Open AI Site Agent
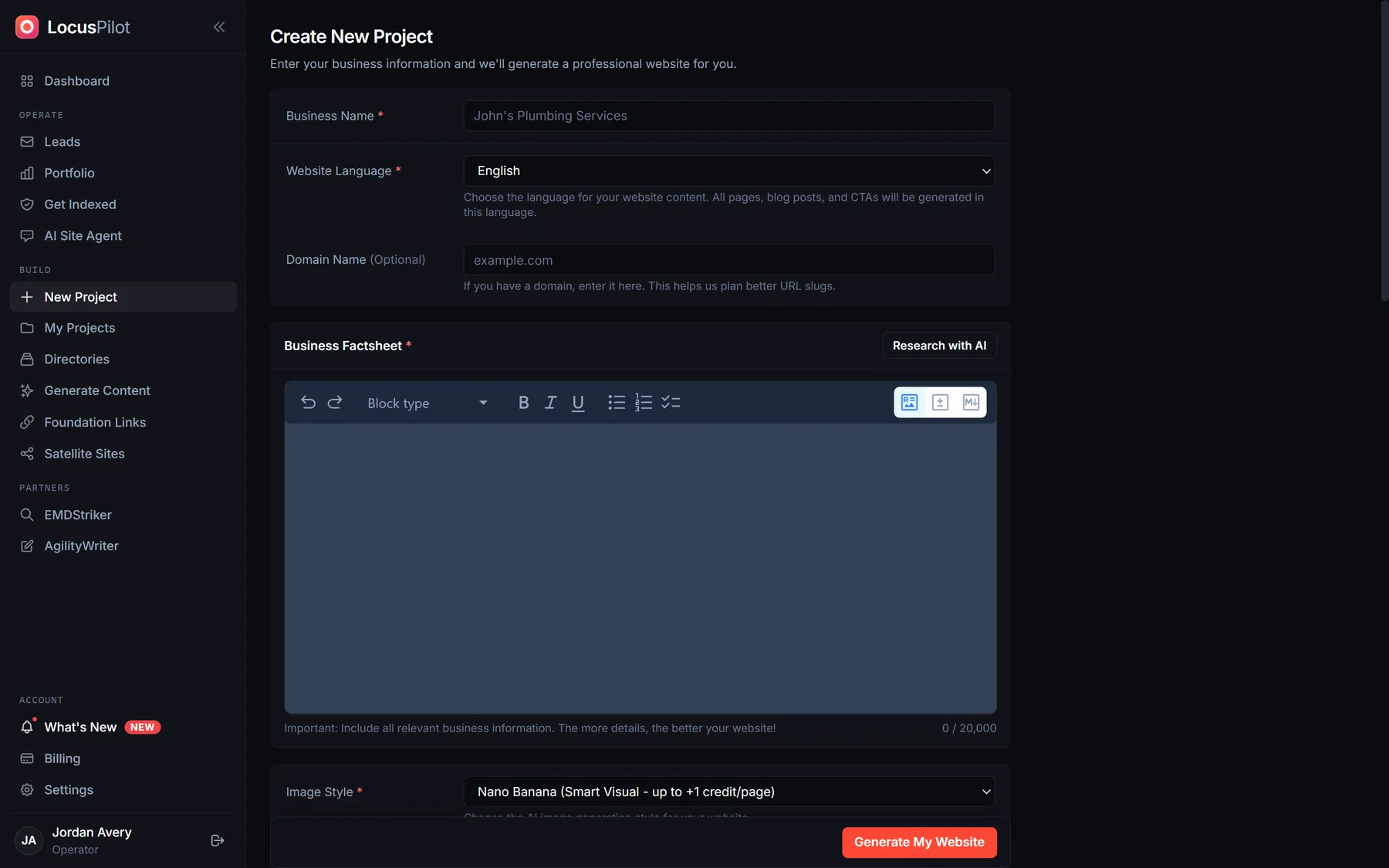Viewport: 1389px width, 868px height. tap(123, 236)
